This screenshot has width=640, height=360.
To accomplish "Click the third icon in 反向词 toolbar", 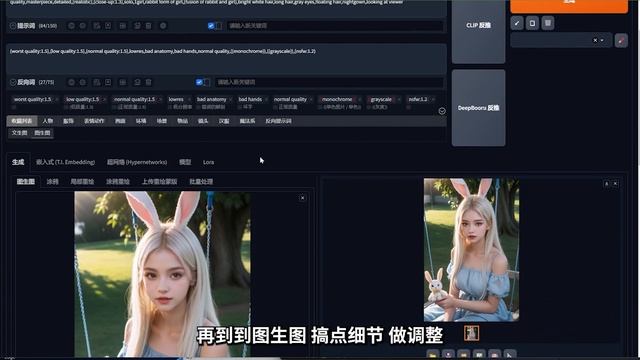I will 97,82.
